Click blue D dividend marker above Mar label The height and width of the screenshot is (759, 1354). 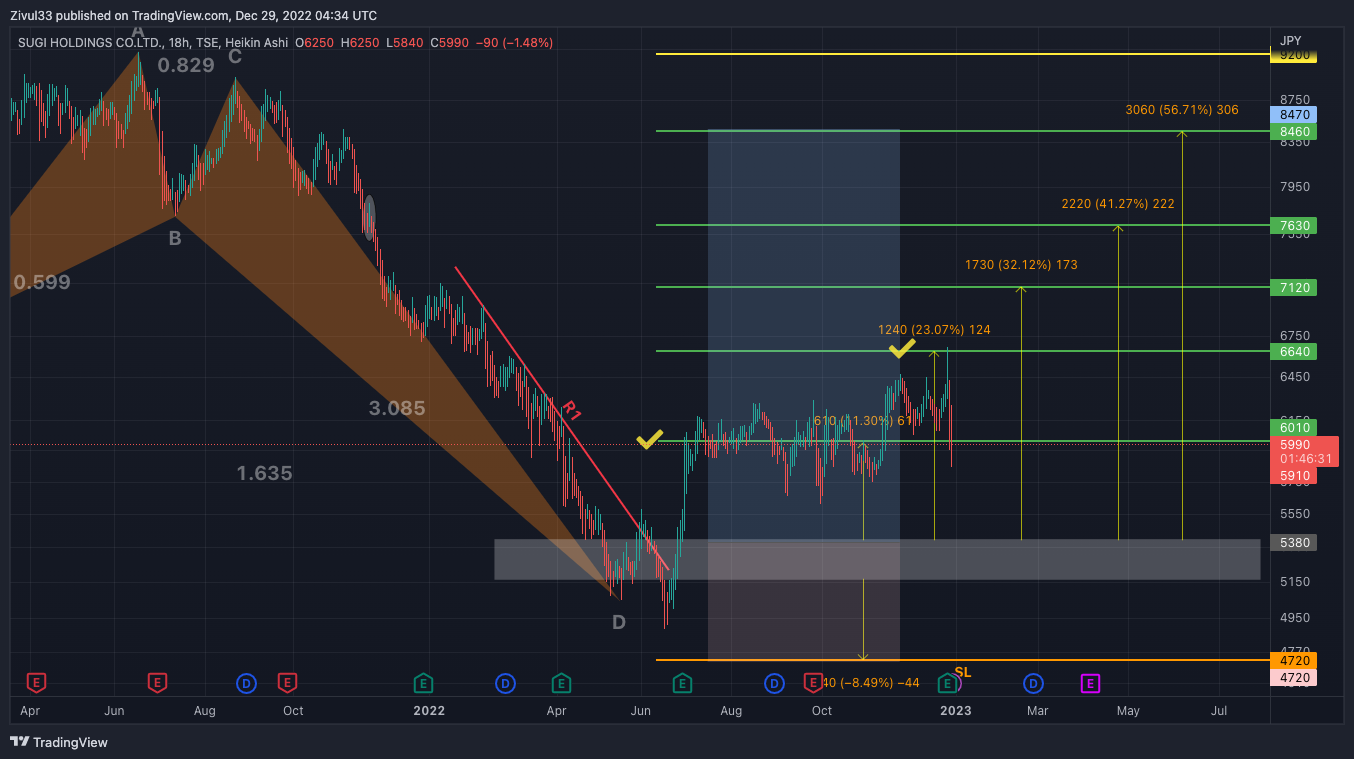1033,684
